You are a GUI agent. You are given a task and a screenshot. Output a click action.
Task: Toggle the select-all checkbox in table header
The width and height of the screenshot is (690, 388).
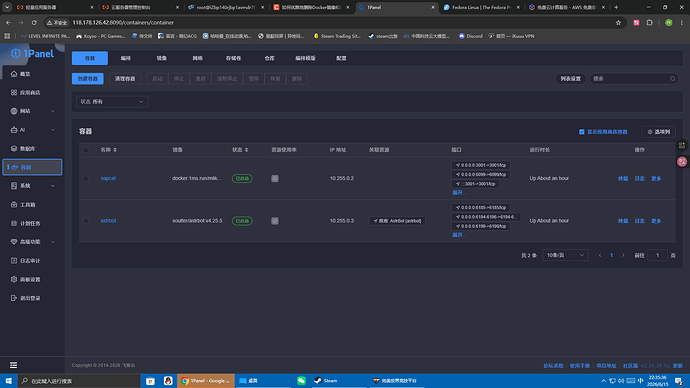click(x=86, y=150)
